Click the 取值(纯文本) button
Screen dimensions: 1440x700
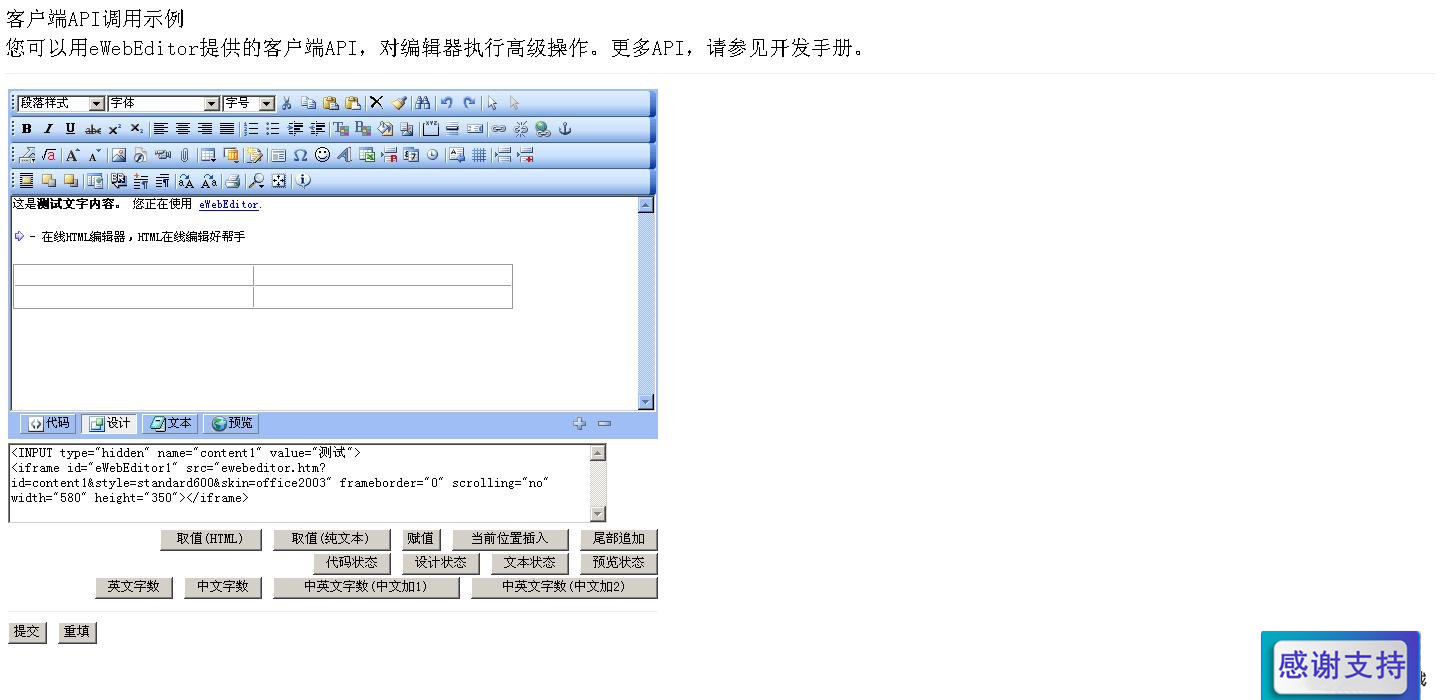(330, 539)
